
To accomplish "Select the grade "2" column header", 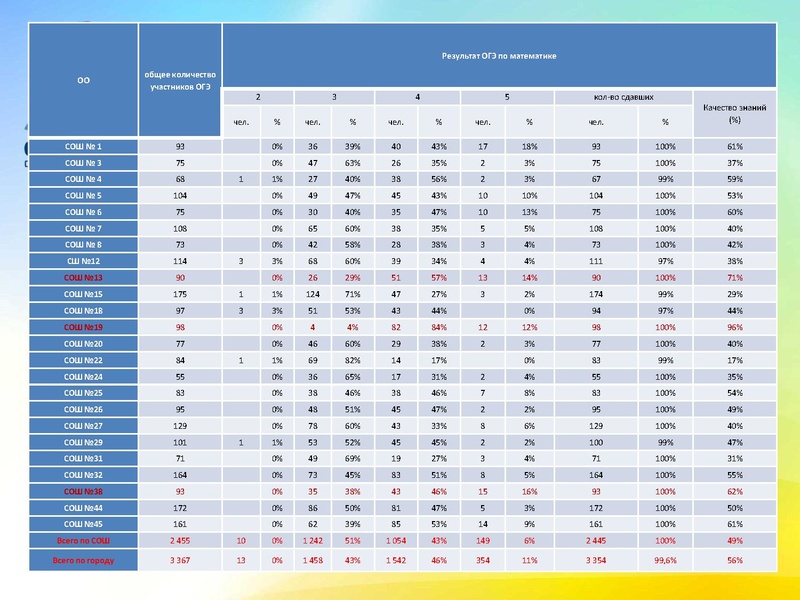I will pyautogui.click(x=258, y=97).
